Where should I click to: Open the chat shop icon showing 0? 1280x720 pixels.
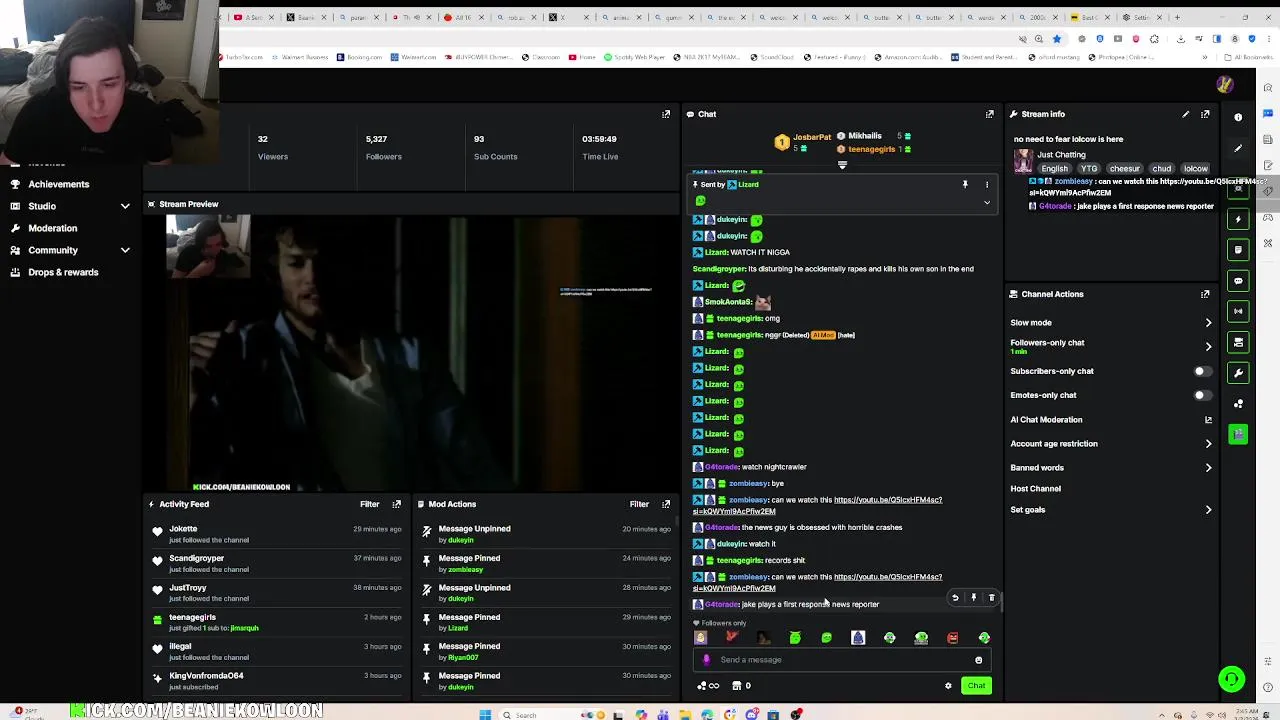(741, 686)
